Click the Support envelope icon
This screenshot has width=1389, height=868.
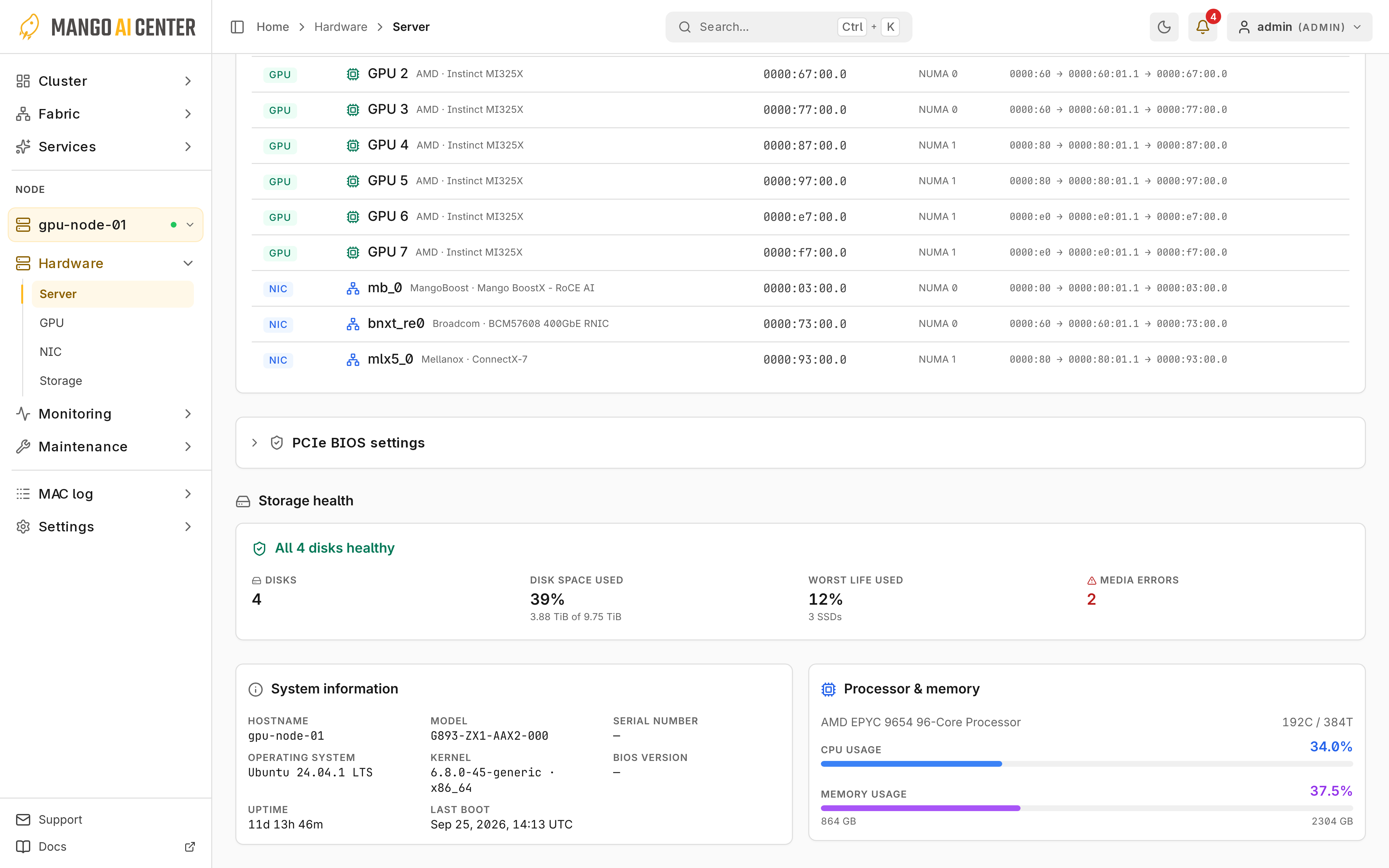click(23, 820)
